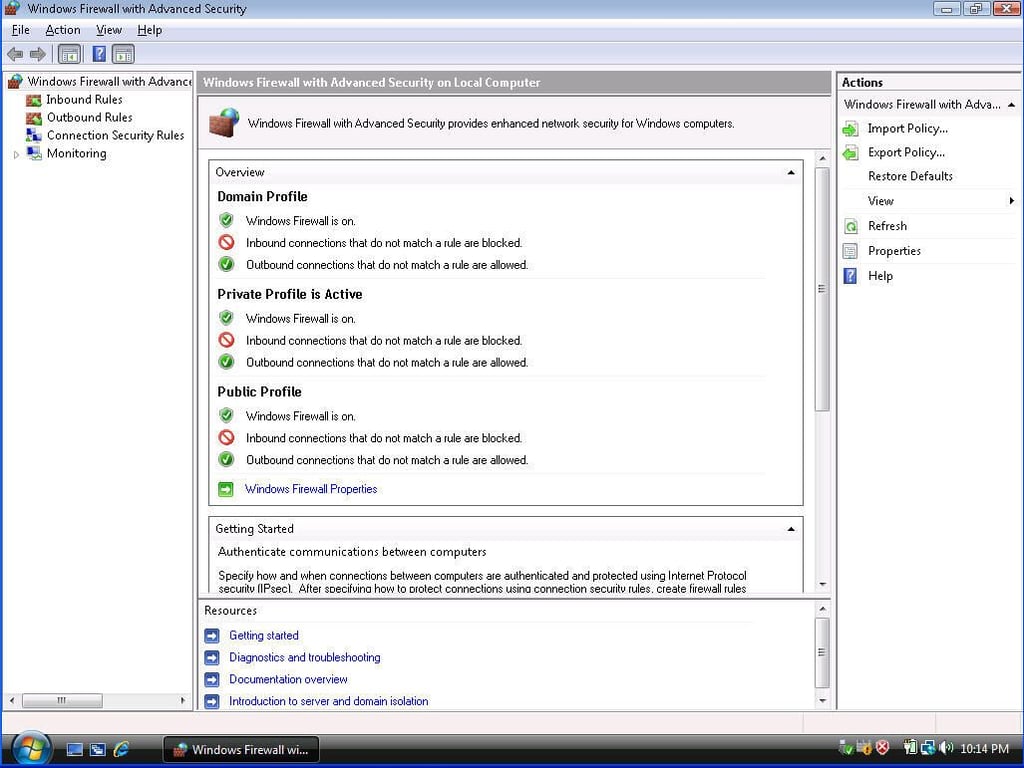Screen dimensions: 1024x768
Task: Click Import Policy action
Action: (x=907, y=129)
